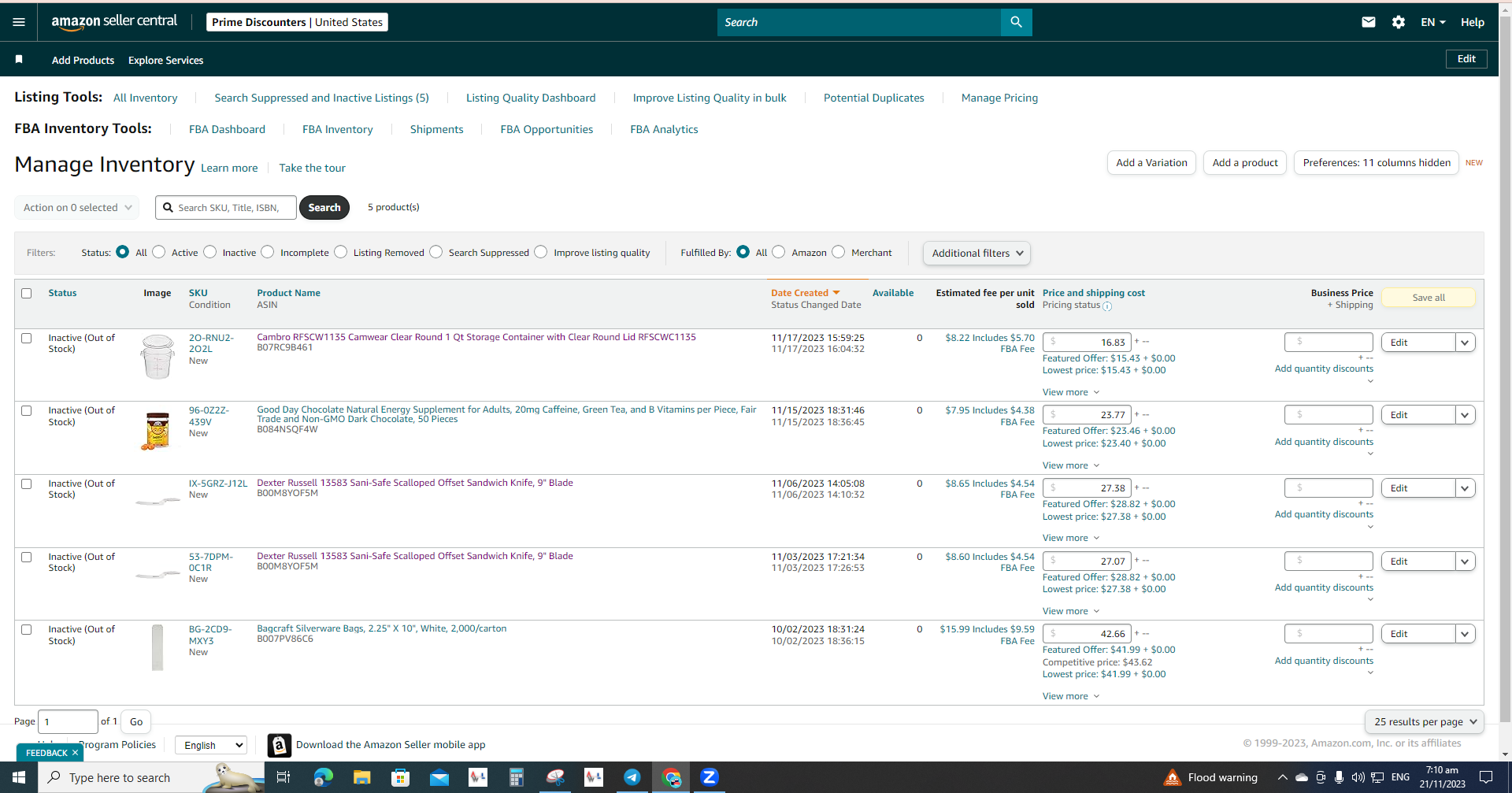Expand View more for the Cambro listing
1512x793 pixels.
[x=1071, y=392]
